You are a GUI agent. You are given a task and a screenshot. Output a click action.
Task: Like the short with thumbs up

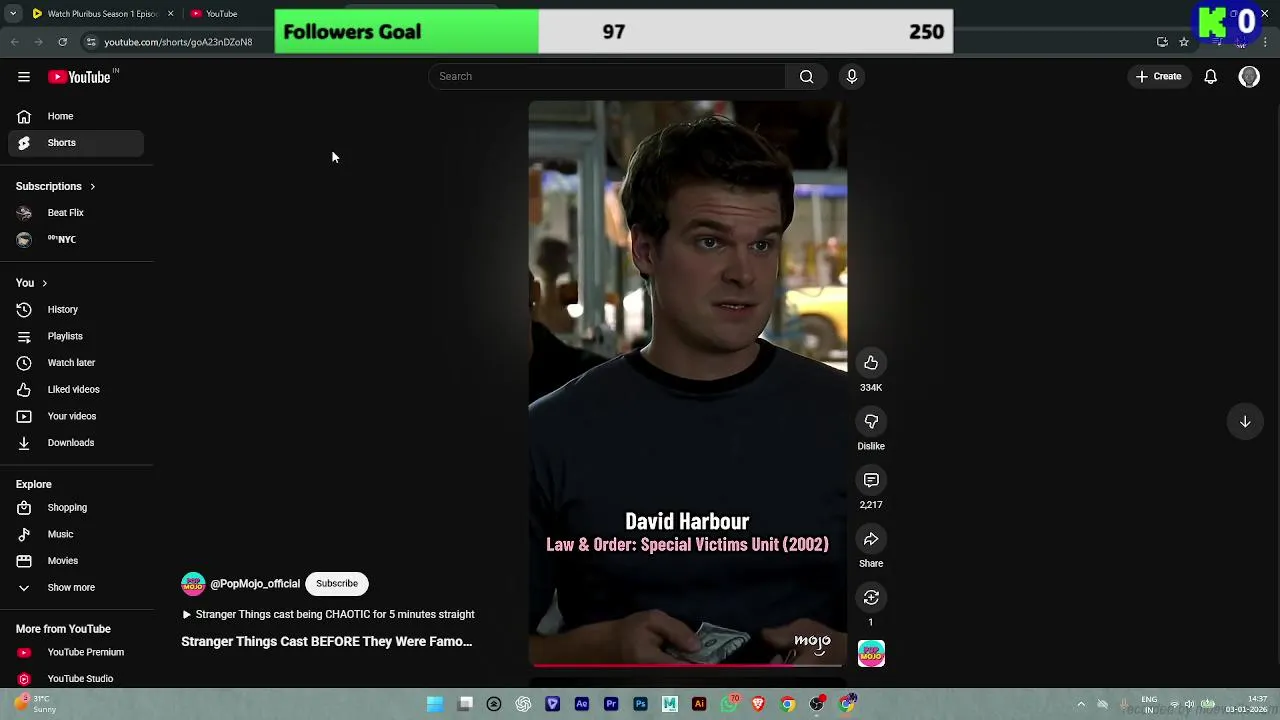871,363
